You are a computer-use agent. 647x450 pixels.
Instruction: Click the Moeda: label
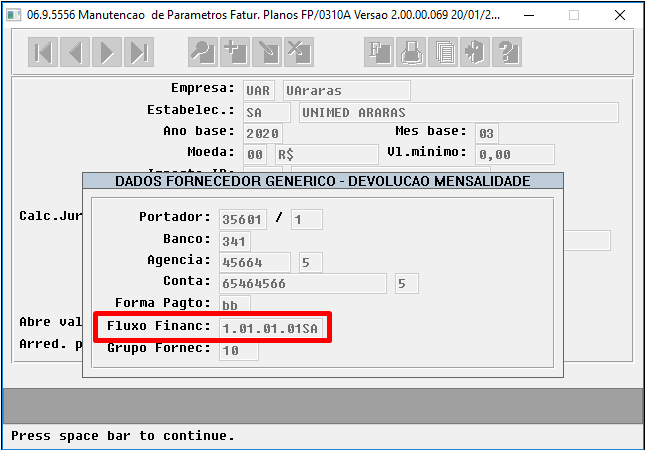tap(211, 152)
